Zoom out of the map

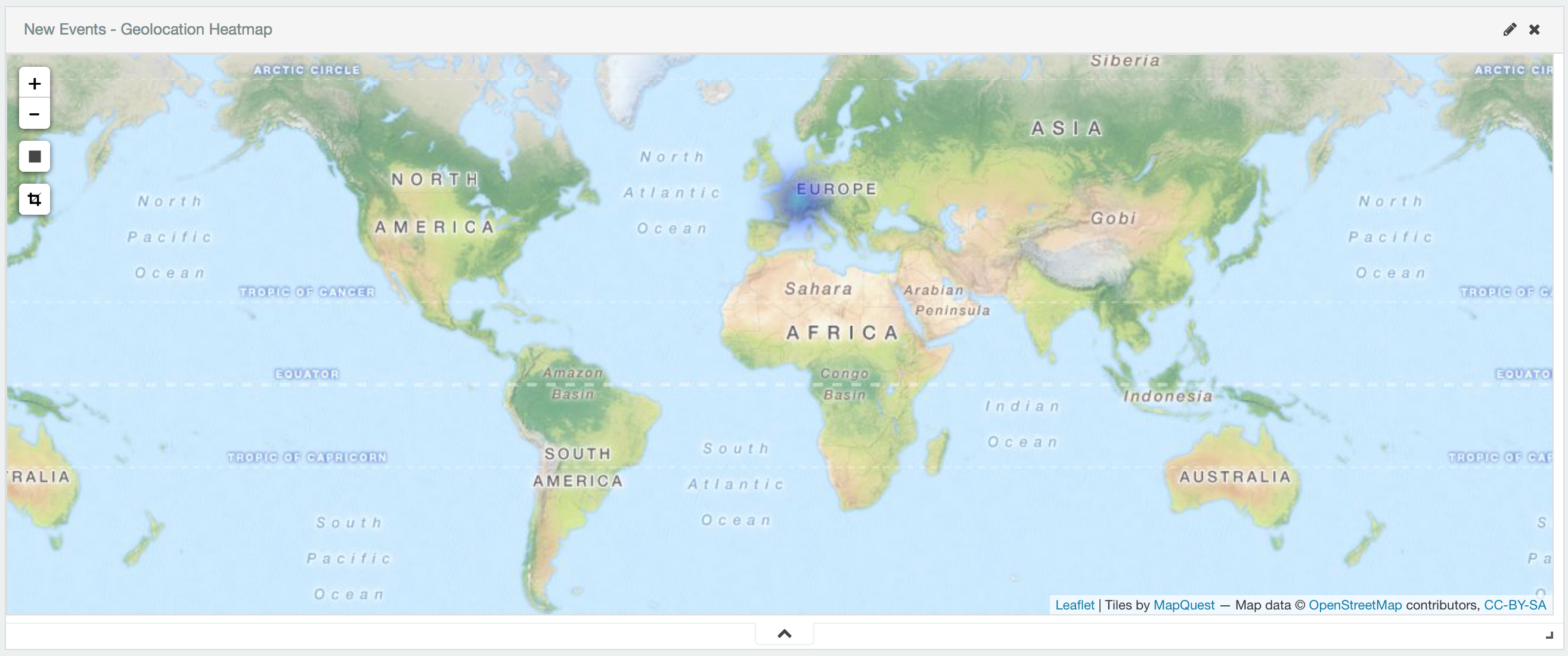point(34,114)
